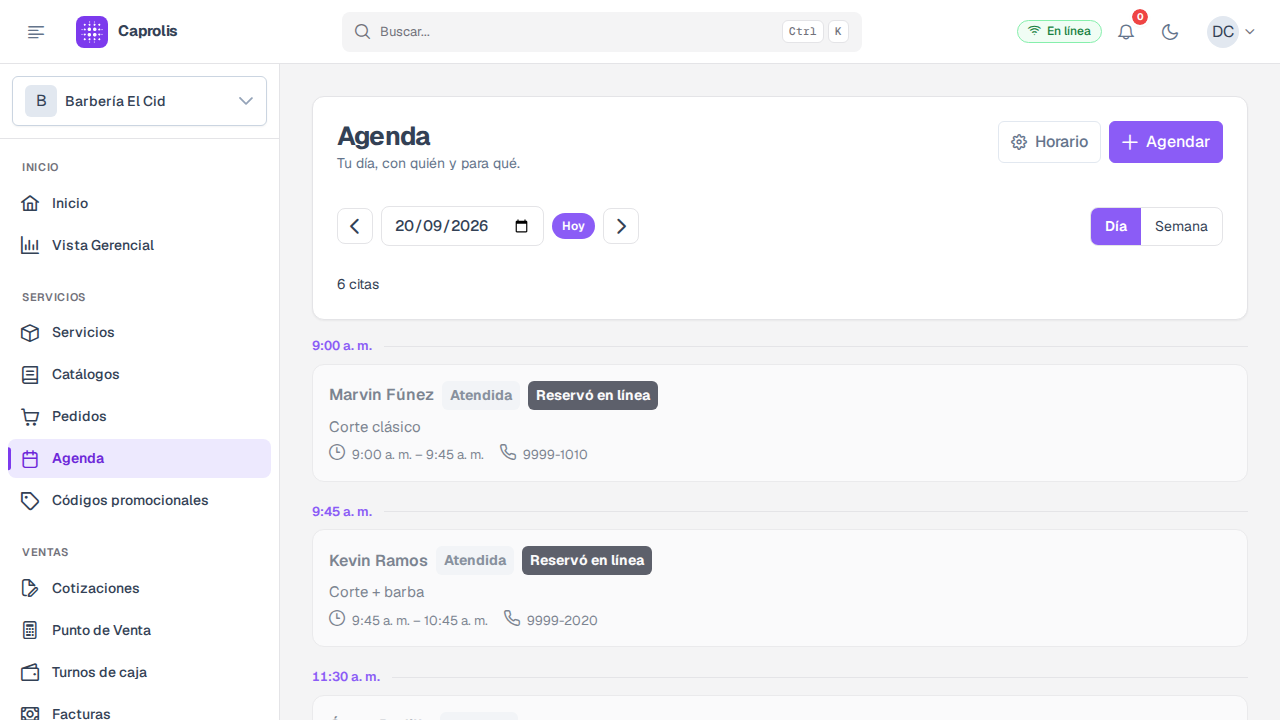Click the Agendar button to add appointment
1280x720 pixels.
point(1166,142)
